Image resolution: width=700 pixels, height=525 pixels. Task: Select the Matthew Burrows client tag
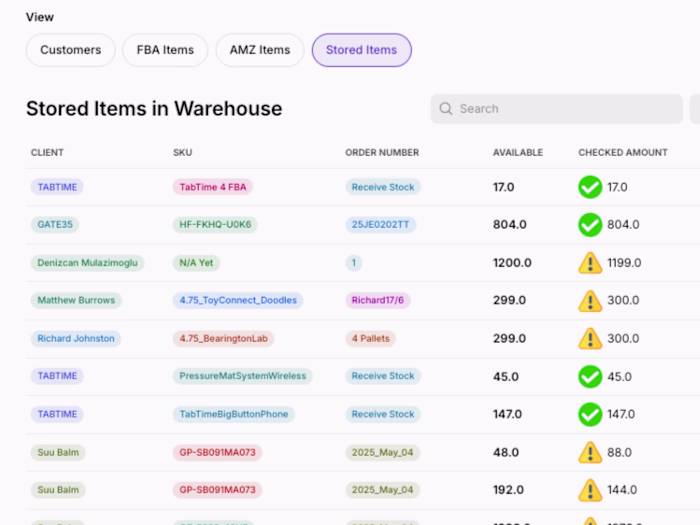(x=76, y=300)
